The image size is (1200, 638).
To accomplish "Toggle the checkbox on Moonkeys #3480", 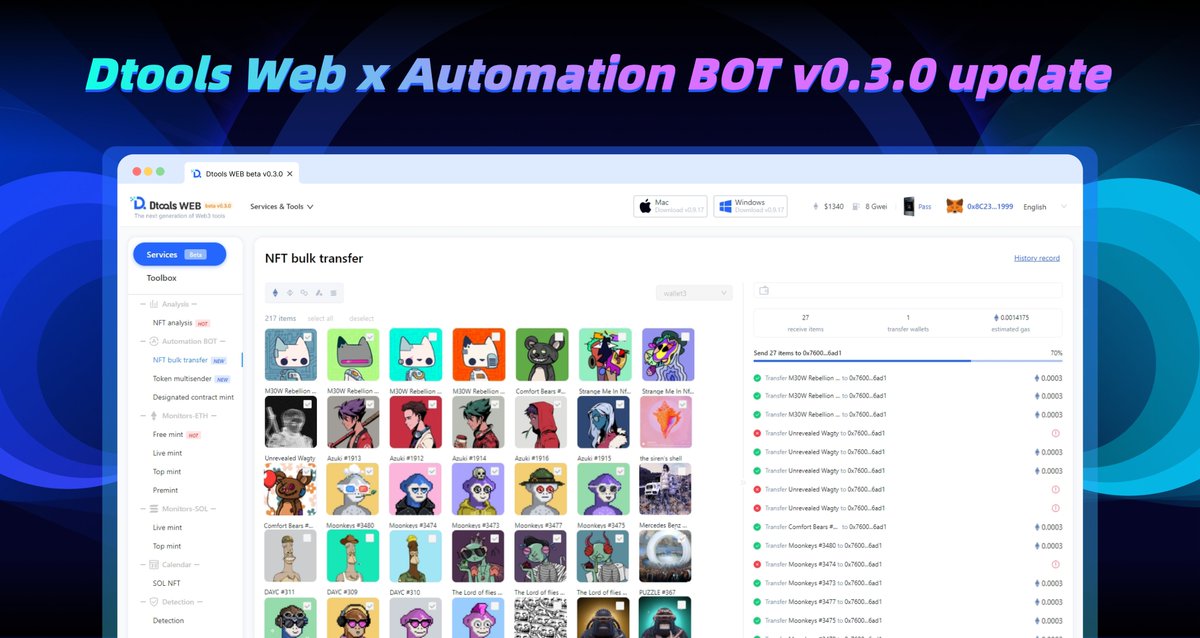I will (x=370, y=472).
